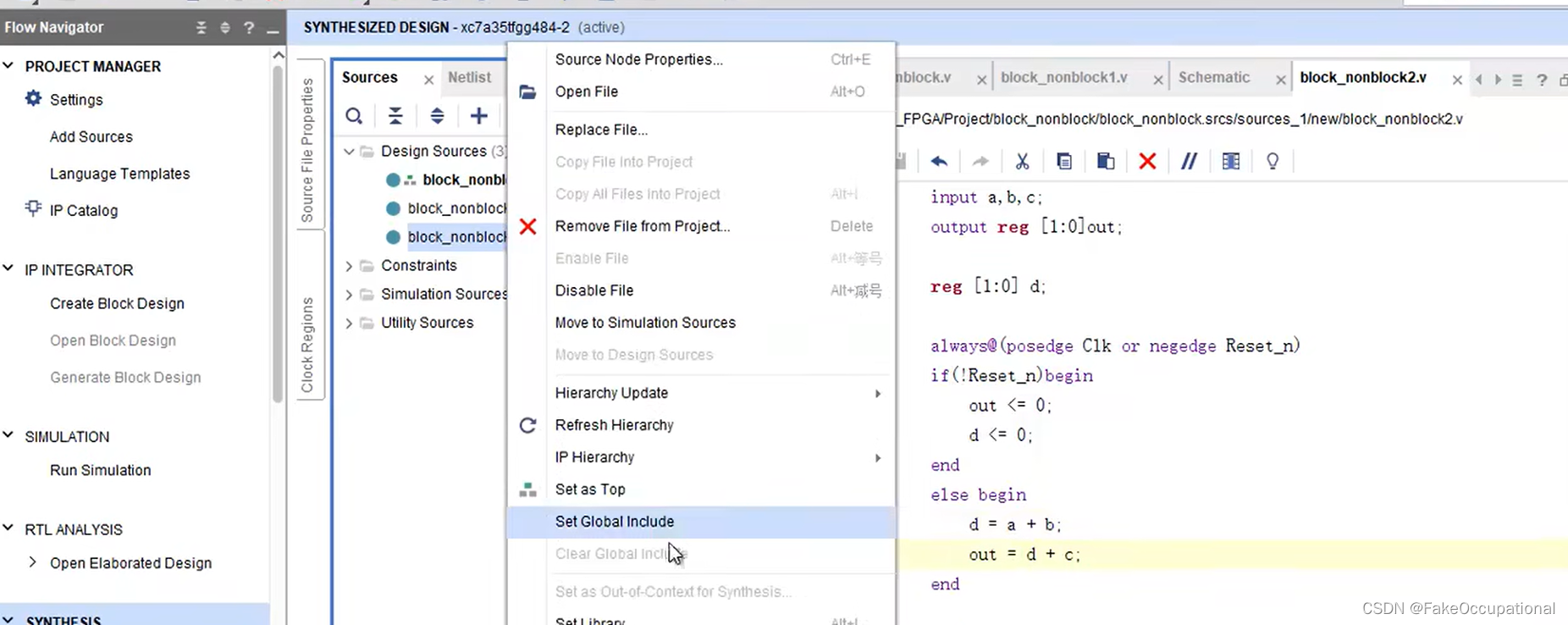Click Run Simulation
Screen dimensions: 1568x625
[x=100, y=470]
